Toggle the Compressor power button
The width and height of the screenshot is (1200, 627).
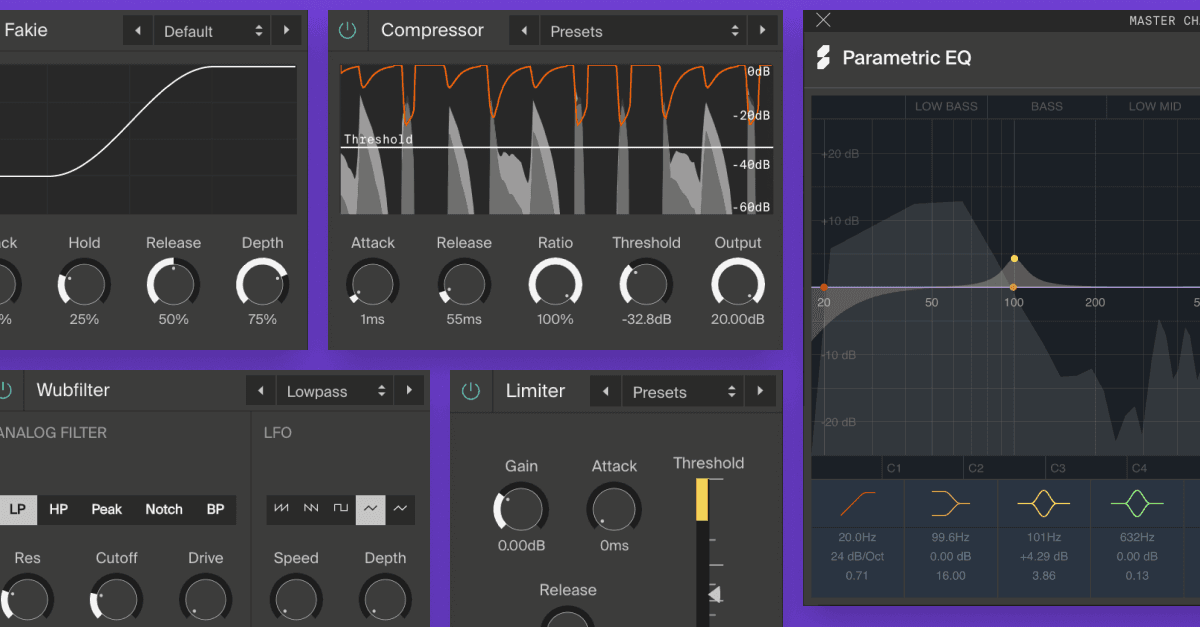348,30
